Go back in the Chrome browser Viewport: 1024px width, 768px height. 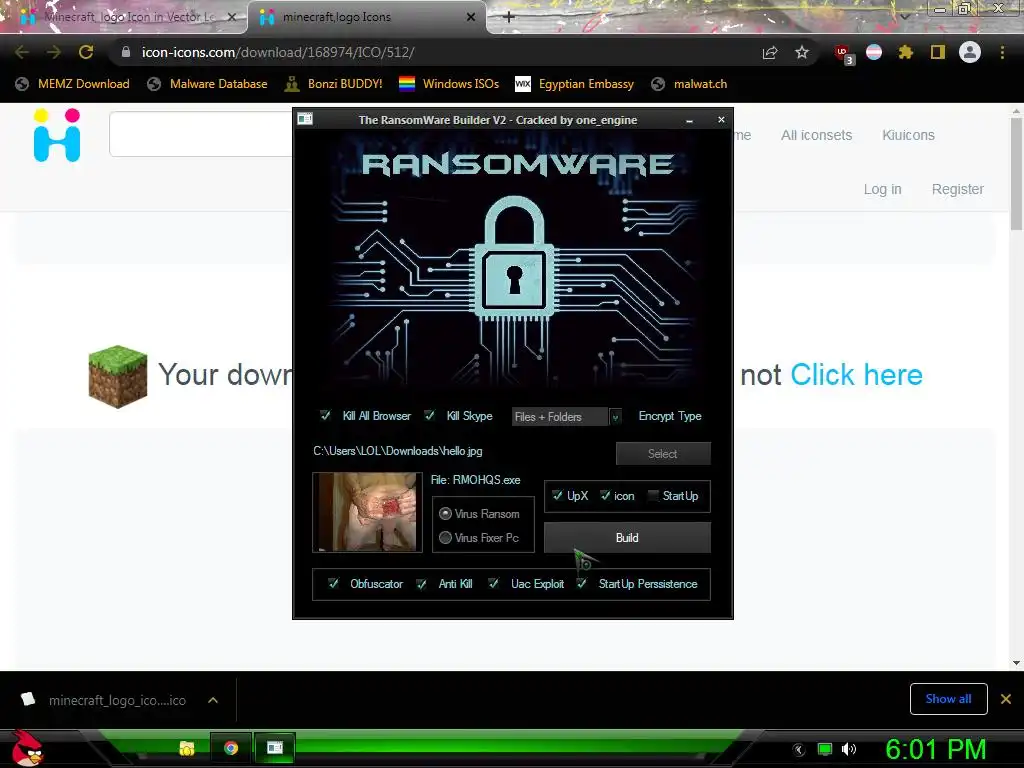pyautogui.click(x=22, y=52)
